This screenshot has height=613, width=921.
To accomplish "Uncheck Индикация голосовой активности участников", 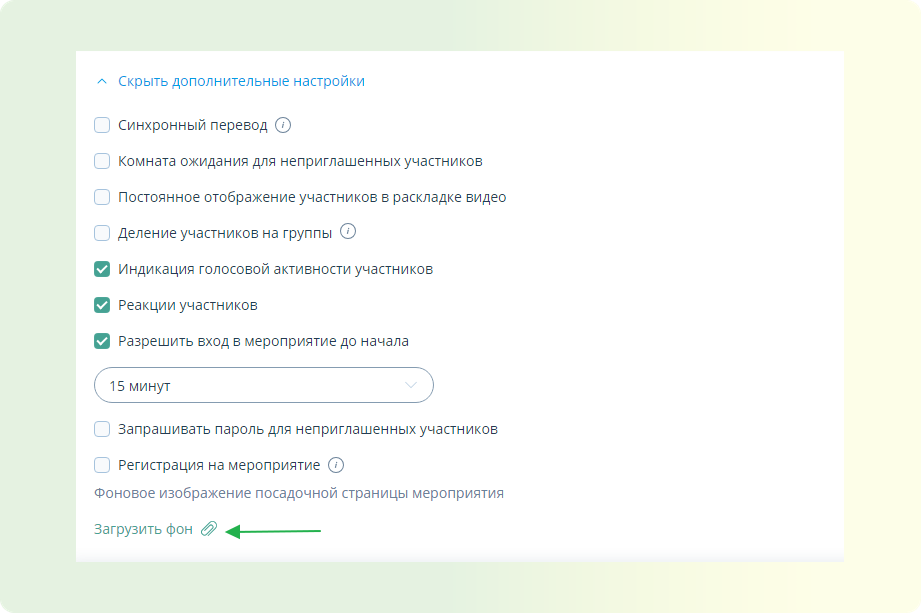I will tap(102, 269).
